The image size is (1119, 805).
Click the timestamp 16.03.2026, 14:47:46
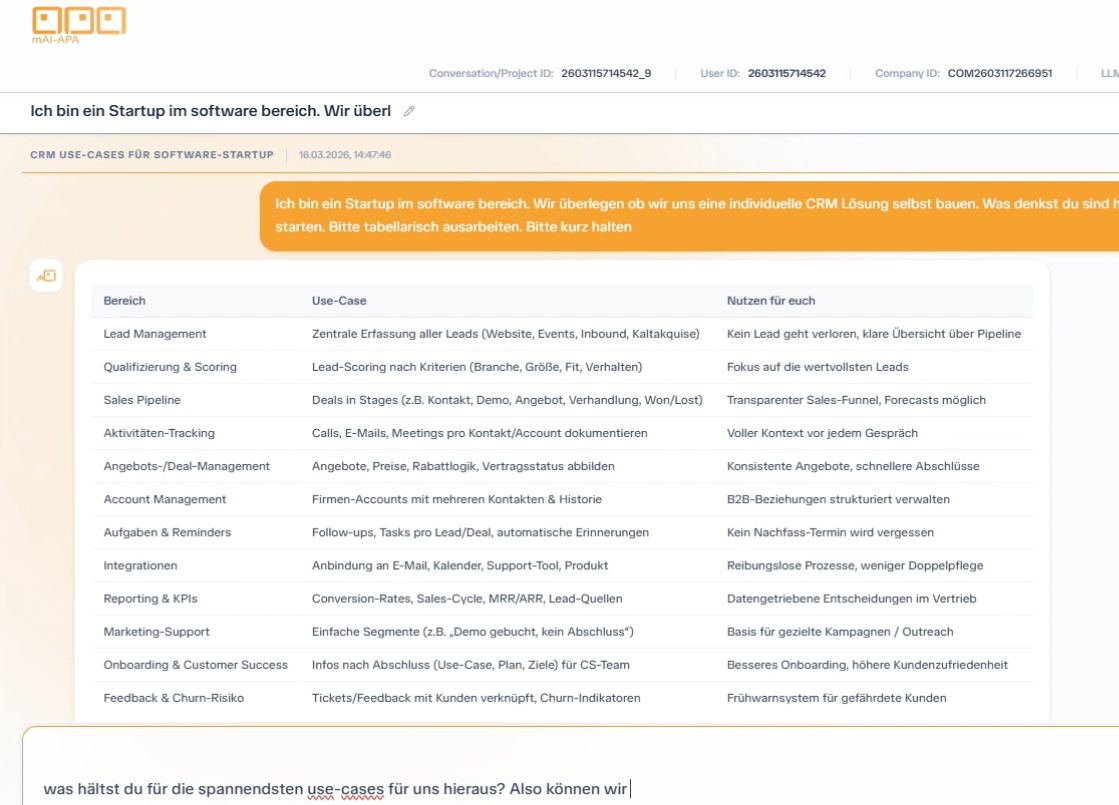tap(344, 155)
